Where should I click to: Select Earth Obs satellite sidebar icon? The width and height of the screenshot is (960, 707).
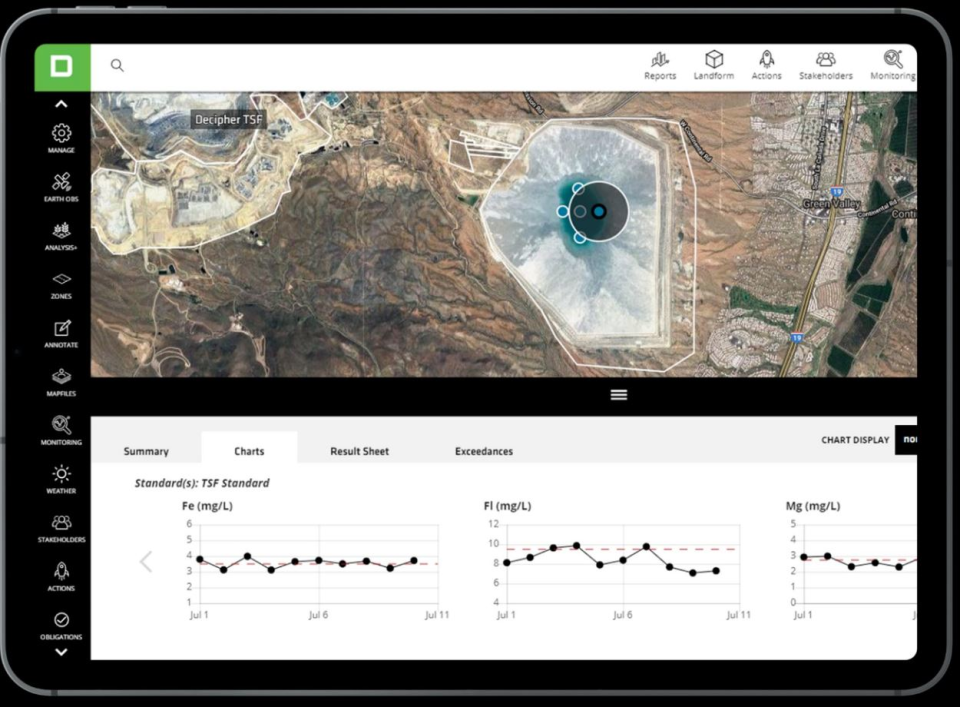[61, 187]
